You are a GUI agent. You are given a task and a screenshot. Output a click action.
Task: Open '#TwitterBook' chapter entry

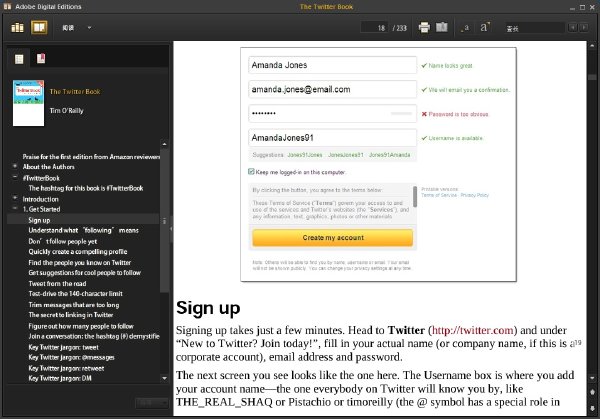(x=41, y=178)
